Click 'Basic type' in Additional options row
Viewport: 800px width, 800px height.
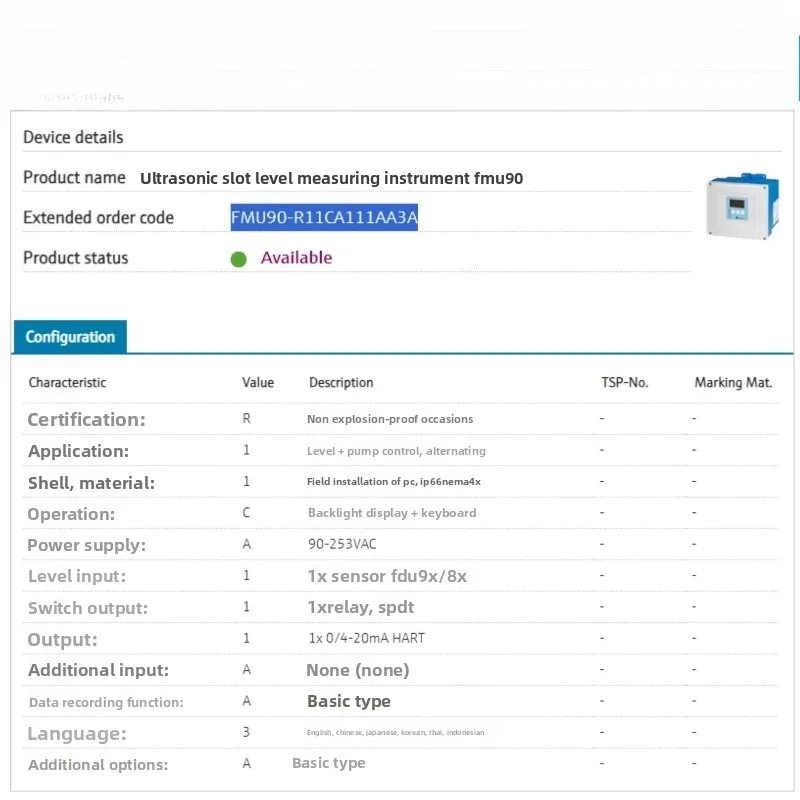point(329,763)
